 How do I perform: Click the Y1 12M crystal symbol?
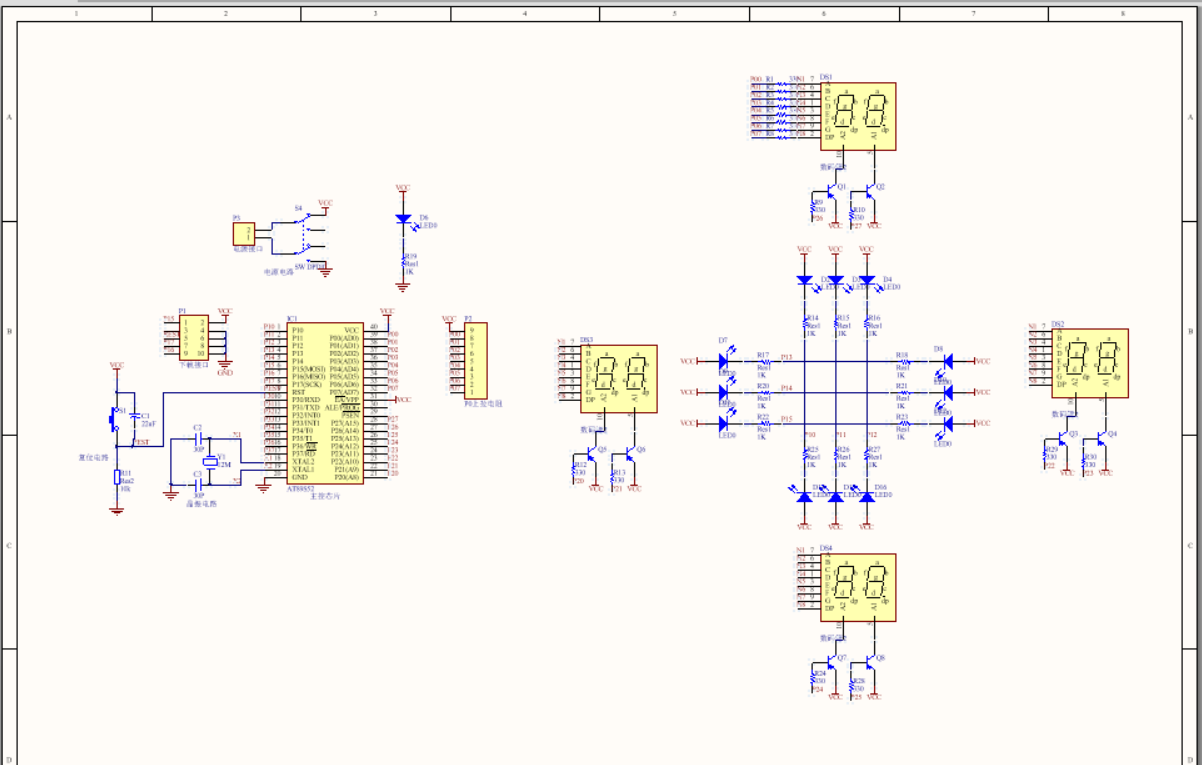(211, 463)
